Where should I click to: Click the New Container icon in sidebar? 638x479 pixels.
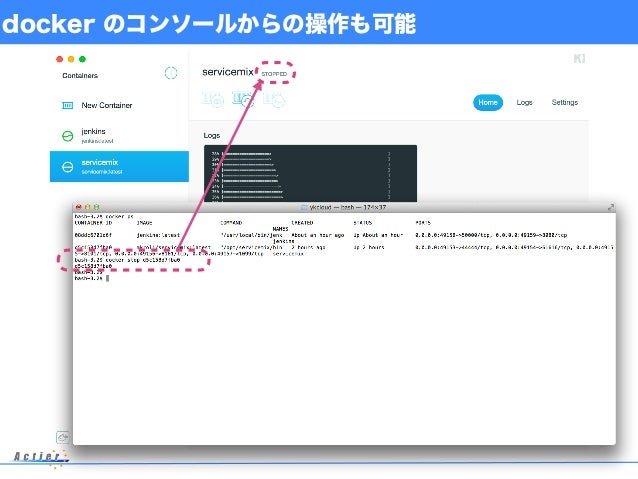pyautogui.click(x=68, y=105)
